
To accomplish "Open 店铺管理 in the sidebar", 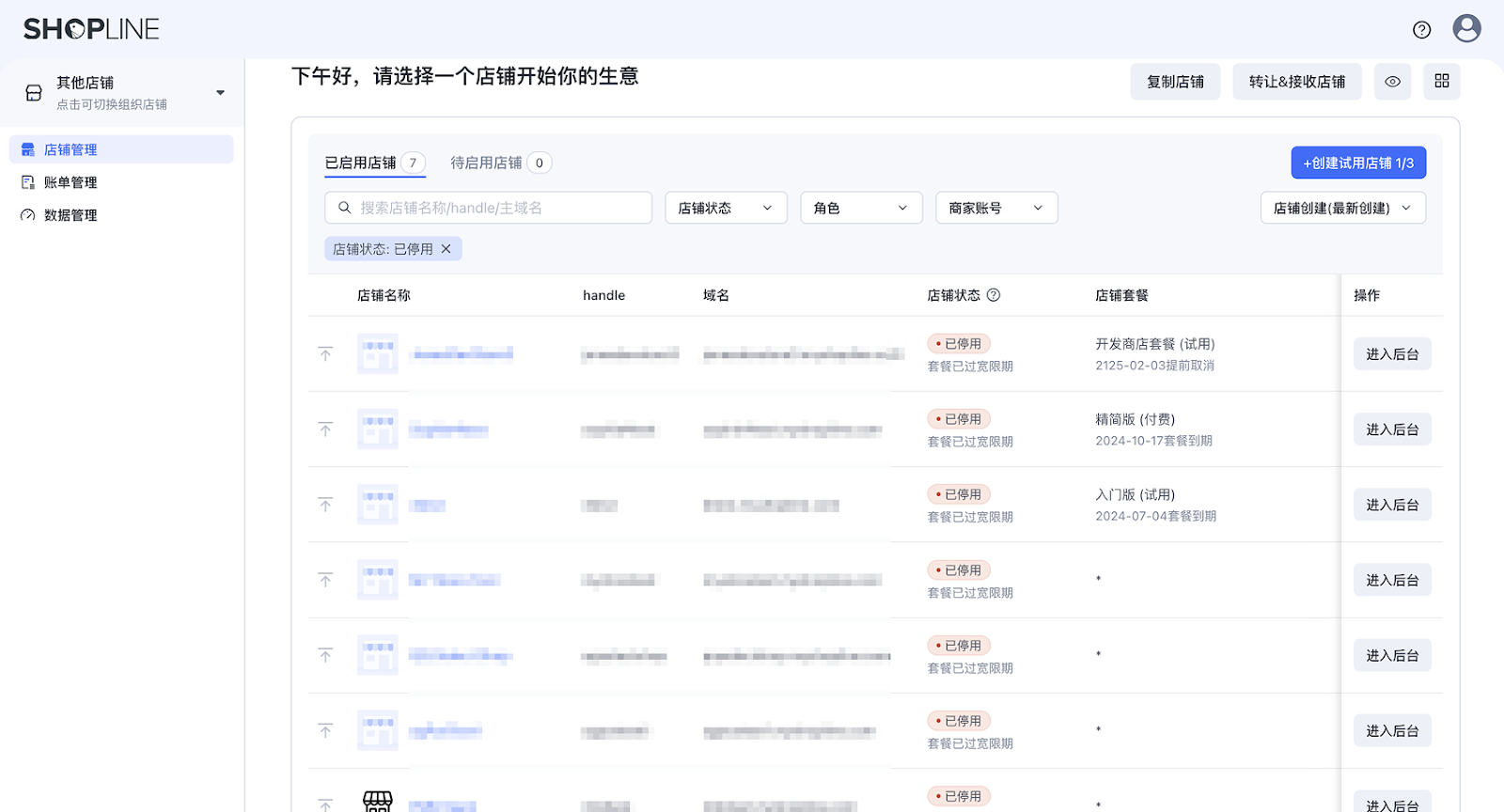I will (x=121, y=149).
